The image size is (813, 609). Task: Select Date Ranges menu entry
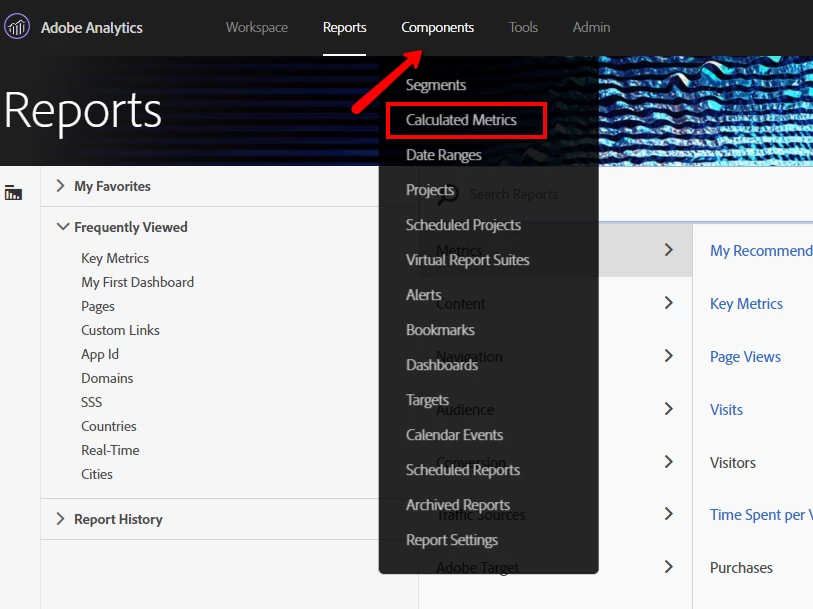pyautogui.click(x=443, y=155)
